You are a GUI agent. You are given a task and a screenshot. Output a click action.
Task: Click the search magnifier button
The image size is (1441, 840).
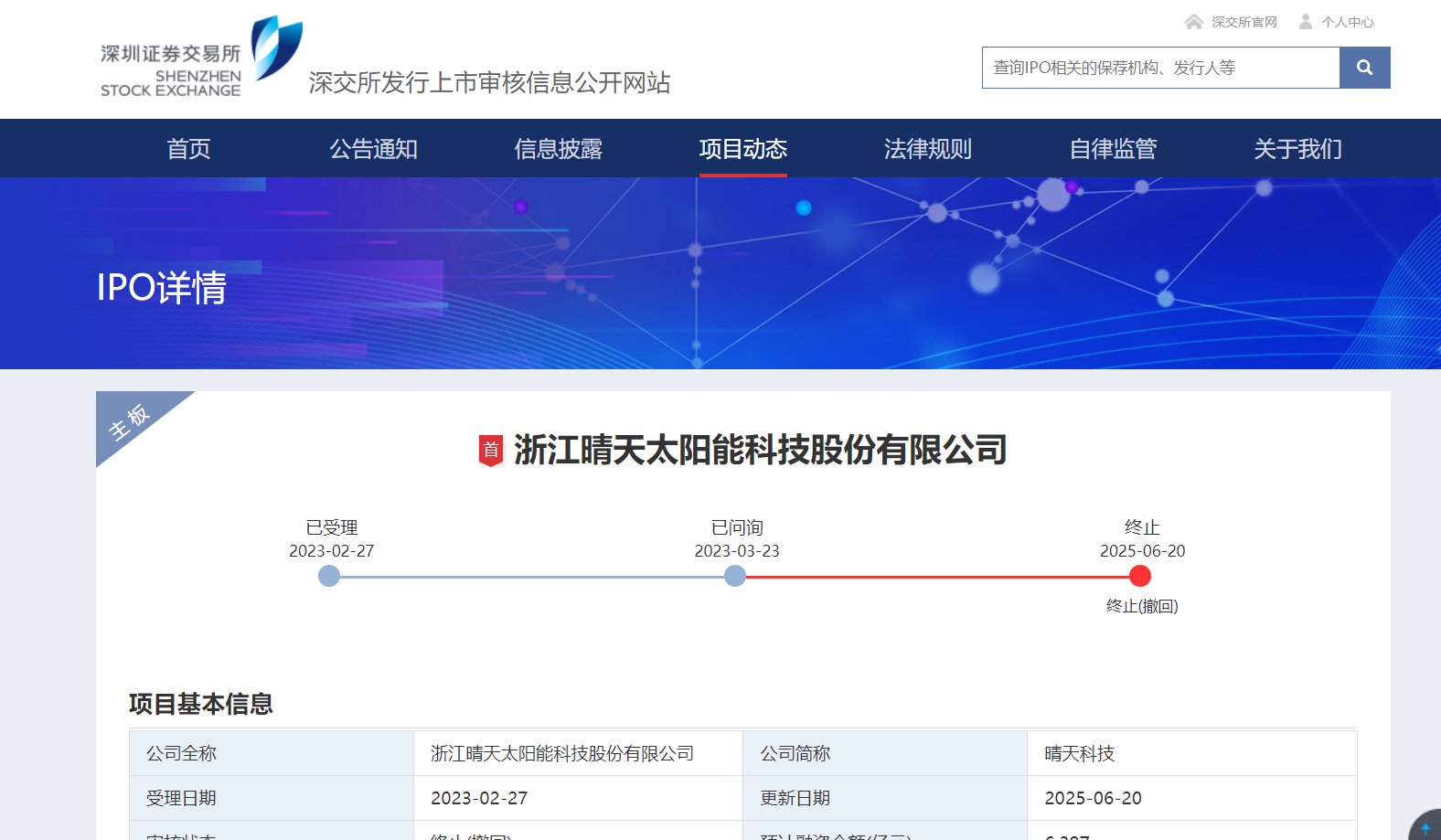[x=1364, y=68]
